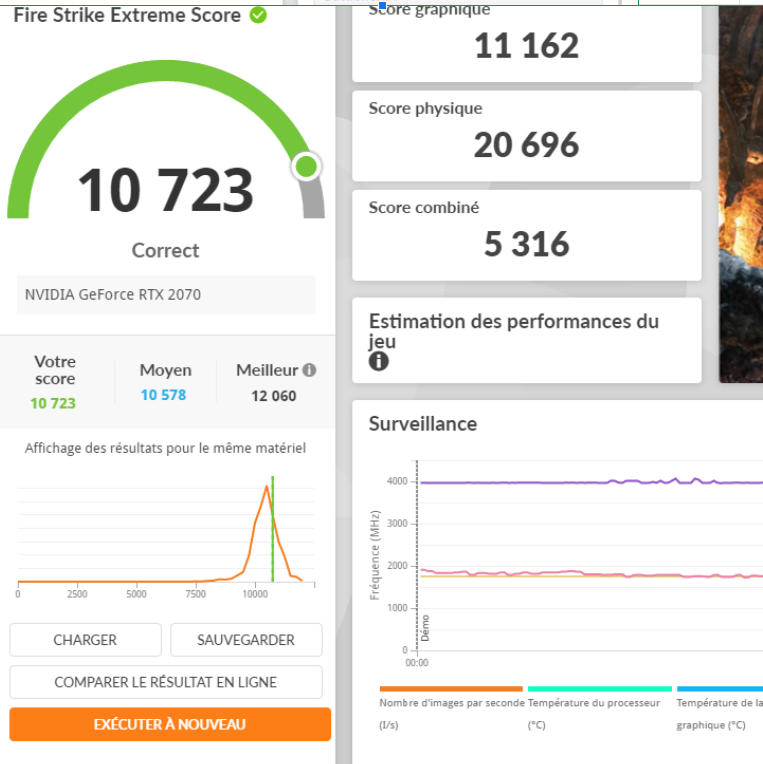Click the Correct rating label
This screenshot has height=764, width=763.
(166, 250)
